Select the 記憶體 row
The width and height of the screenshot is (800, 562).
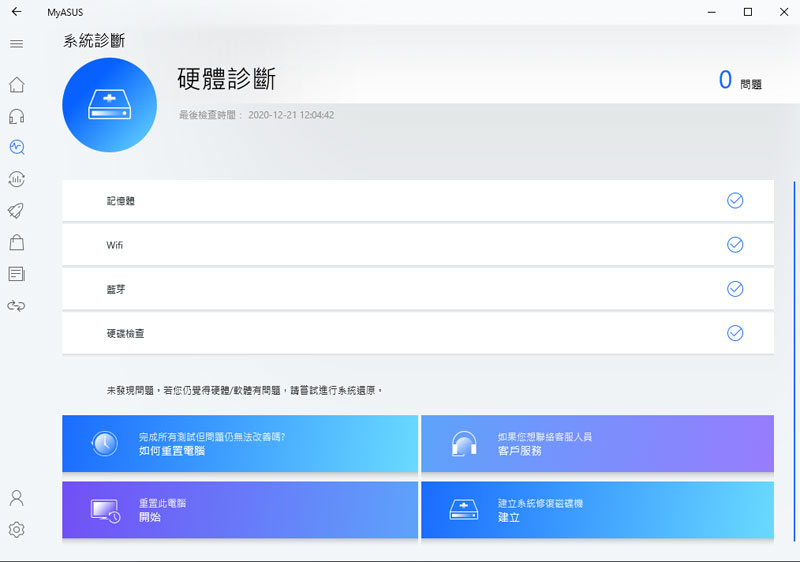418,200
